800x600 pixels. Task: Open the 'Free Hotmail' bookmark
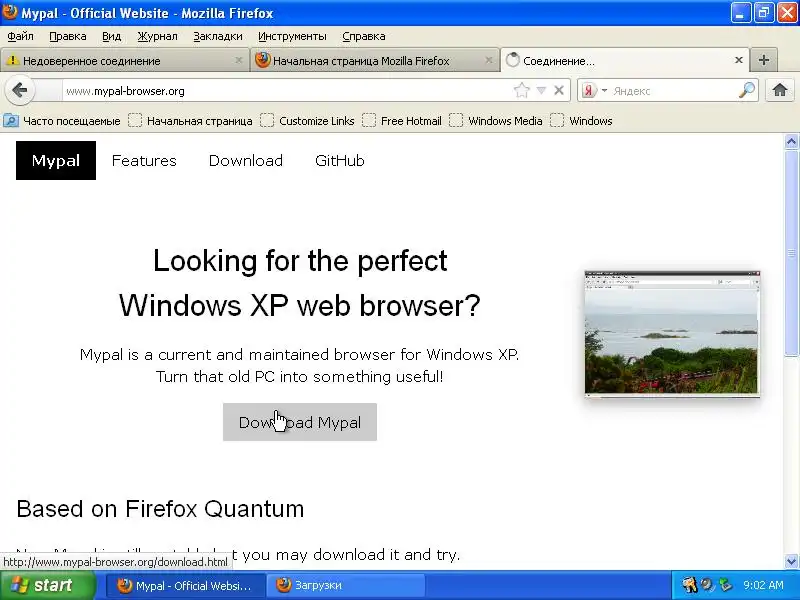402,121
